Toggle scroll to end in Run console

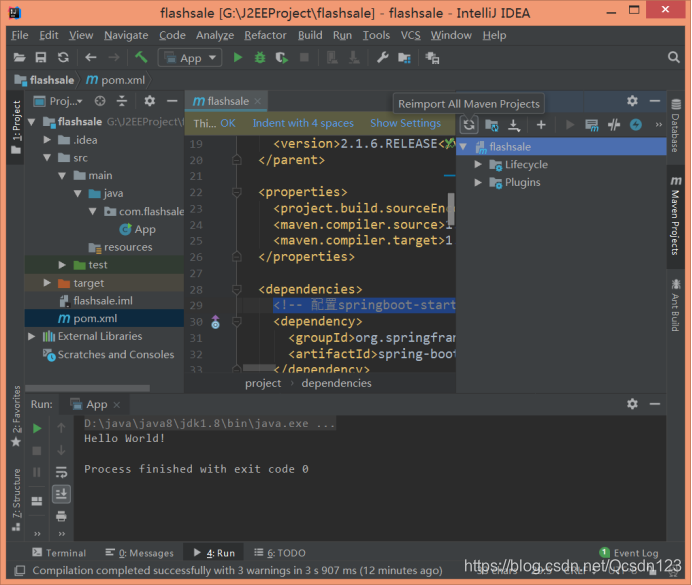point(61,494)
